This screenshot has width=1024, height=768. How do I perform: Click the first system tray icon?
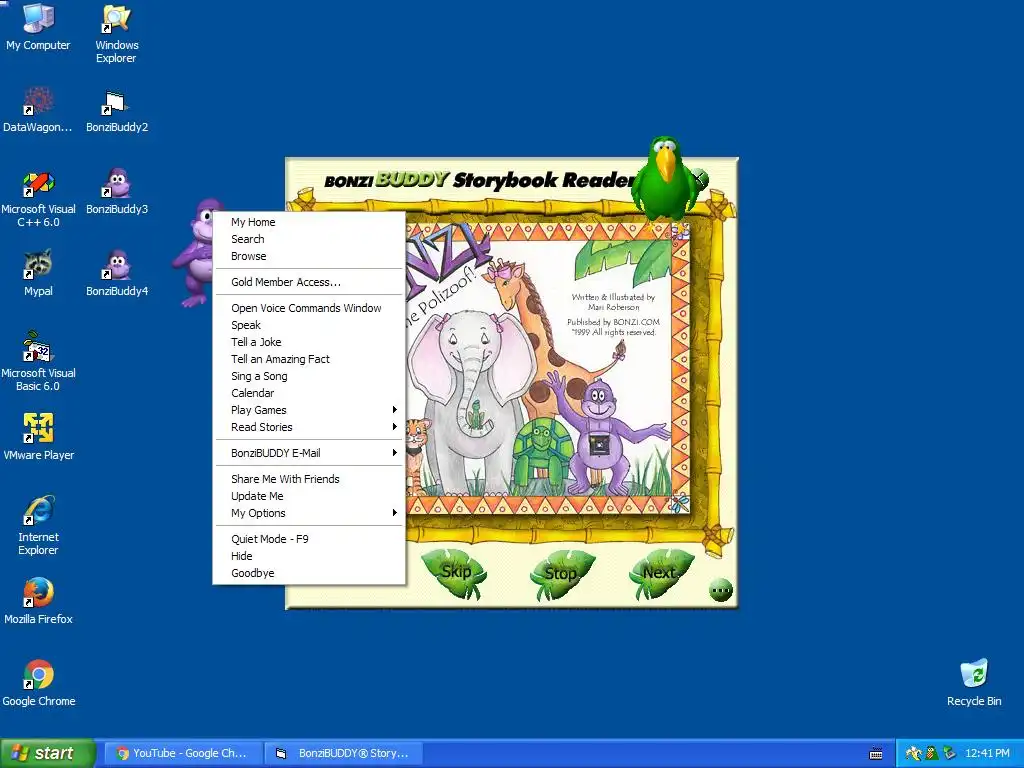pos(913,754)
